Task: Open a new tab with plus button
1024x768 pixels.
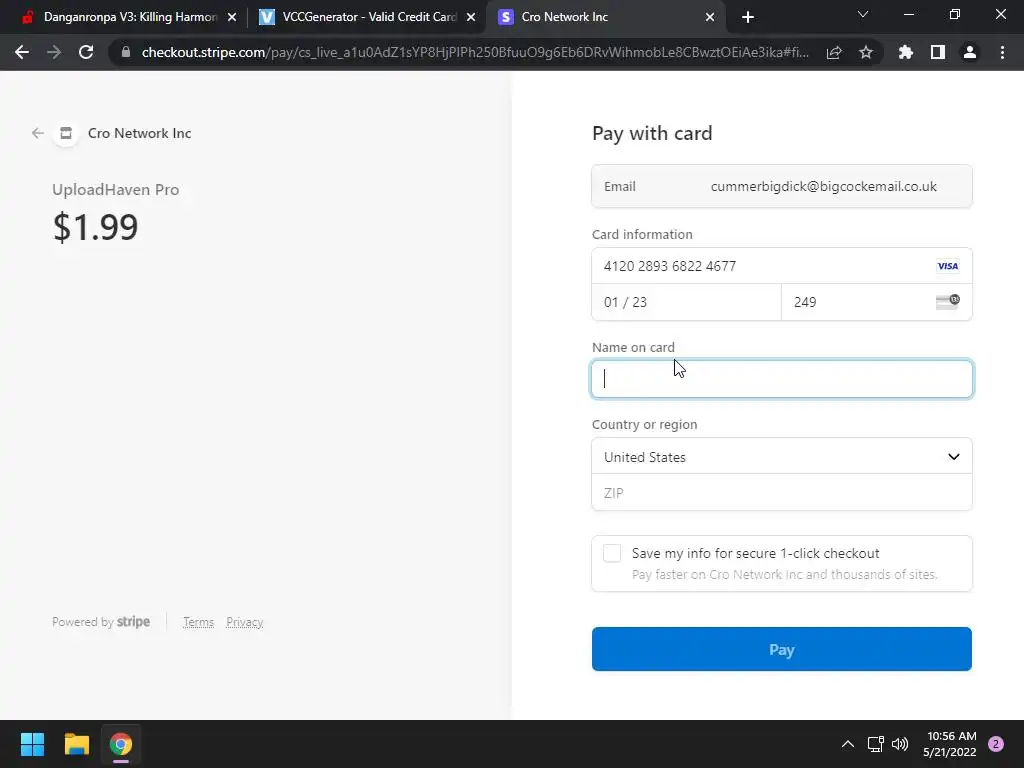Action: (748, 17)
